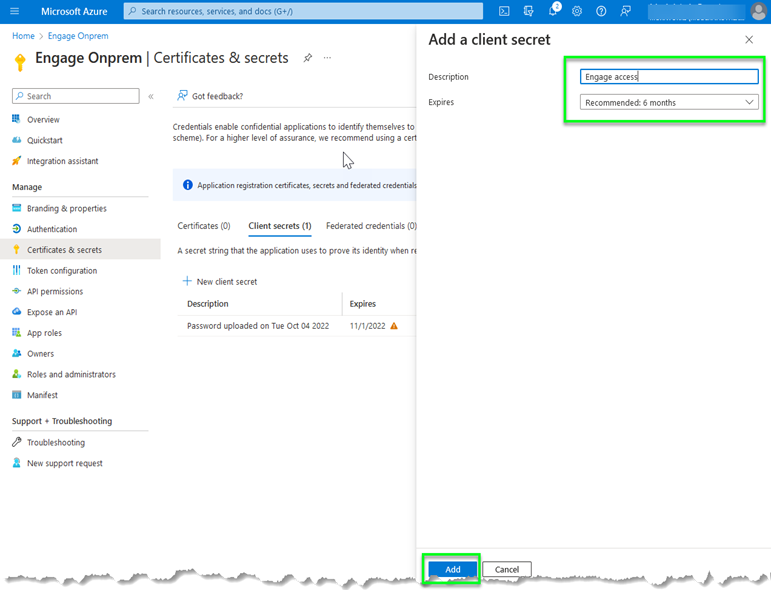Close the Add a client secret panel
771x590 pixels.
pyautogui.click(x=749, y=39)
